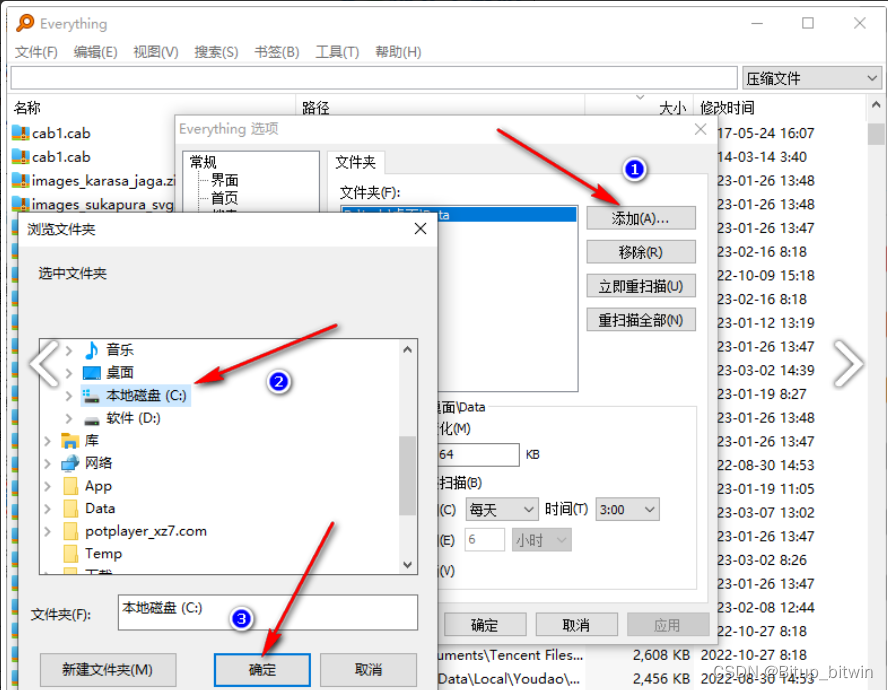
Task: Click the 立即重扫描(U) button
Action: tap(641, 286)
